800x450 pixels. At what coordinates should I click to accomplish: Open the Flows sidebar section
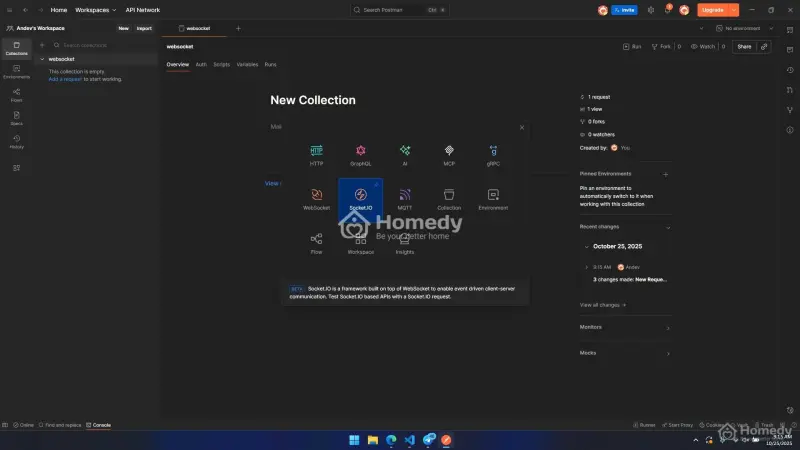coord(16,95)
